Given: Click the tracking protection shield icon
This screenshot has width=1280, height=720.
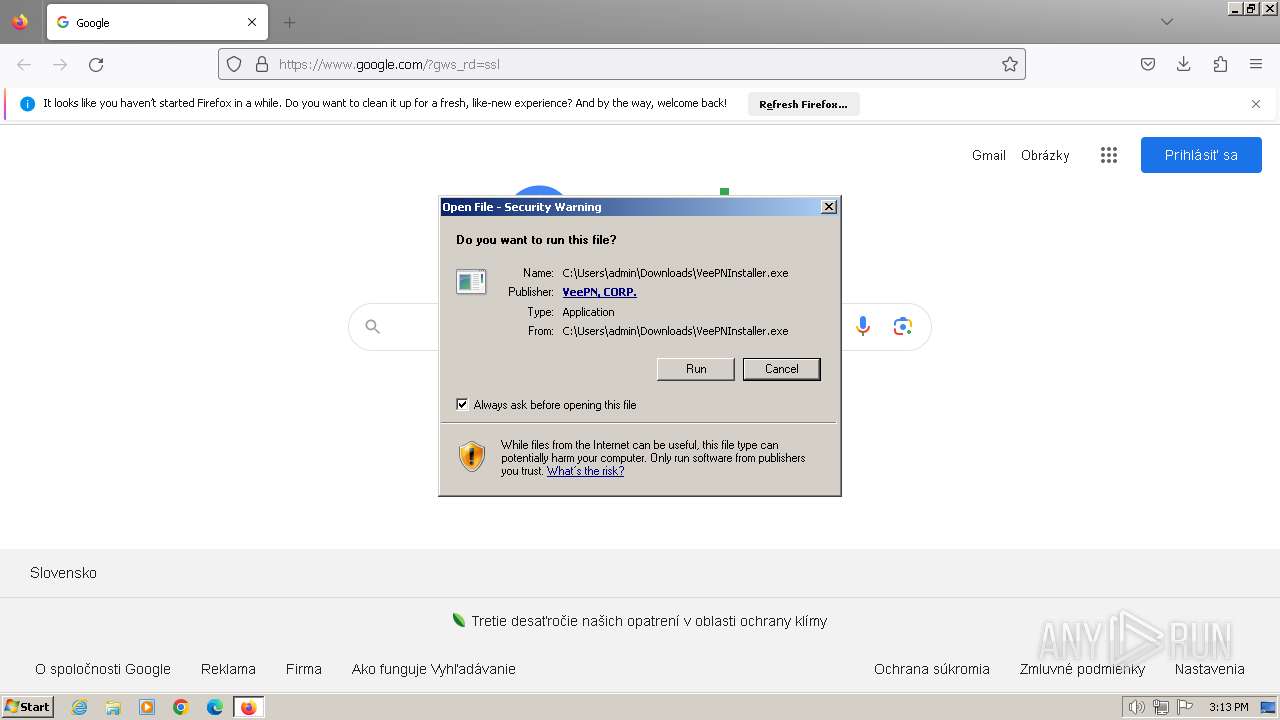Looking at the screenshot, I should [234, 64].
